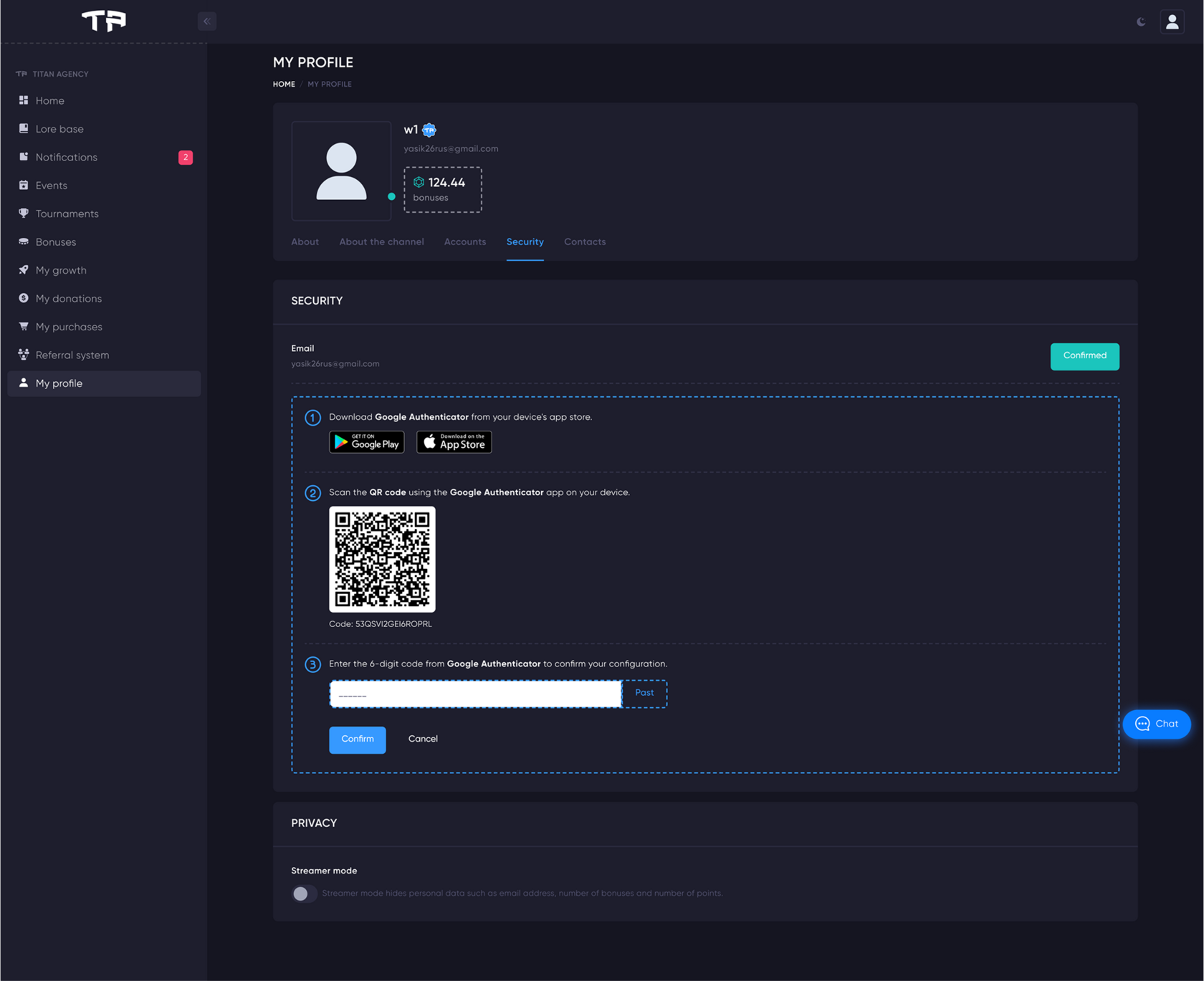Screen dimensions: 1204x981
Task: Click the Notifications sidebar icon
Action: pyautogui.click(x=24, y=157)
